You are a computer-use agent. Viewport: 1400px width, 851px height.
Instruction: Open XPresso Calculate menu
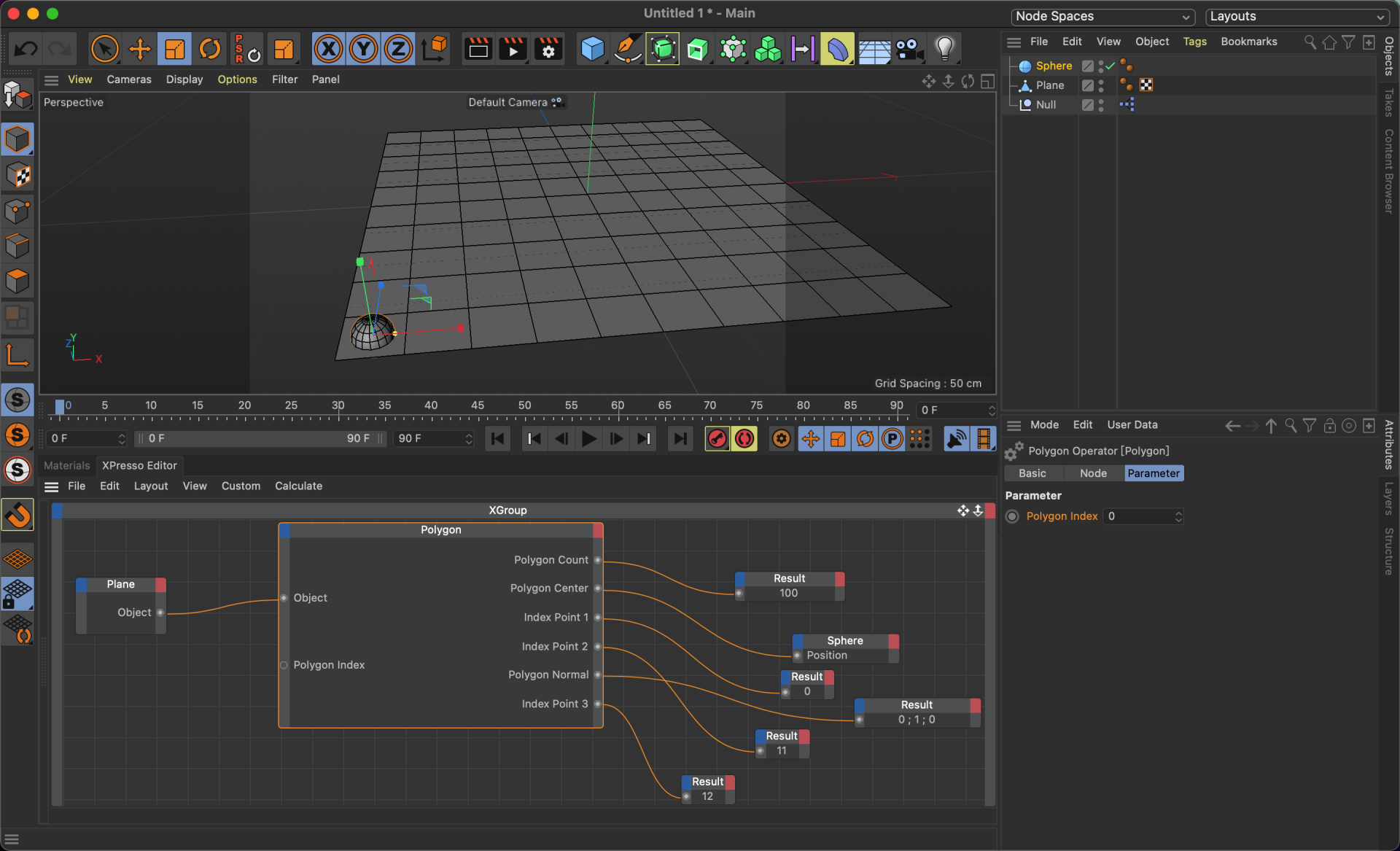pyautogui.click(x=298, y=486)
